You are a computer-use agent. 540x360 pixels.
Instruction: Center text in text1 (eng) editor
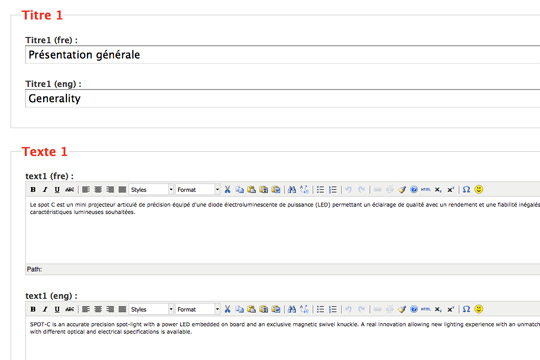(98, 309)
